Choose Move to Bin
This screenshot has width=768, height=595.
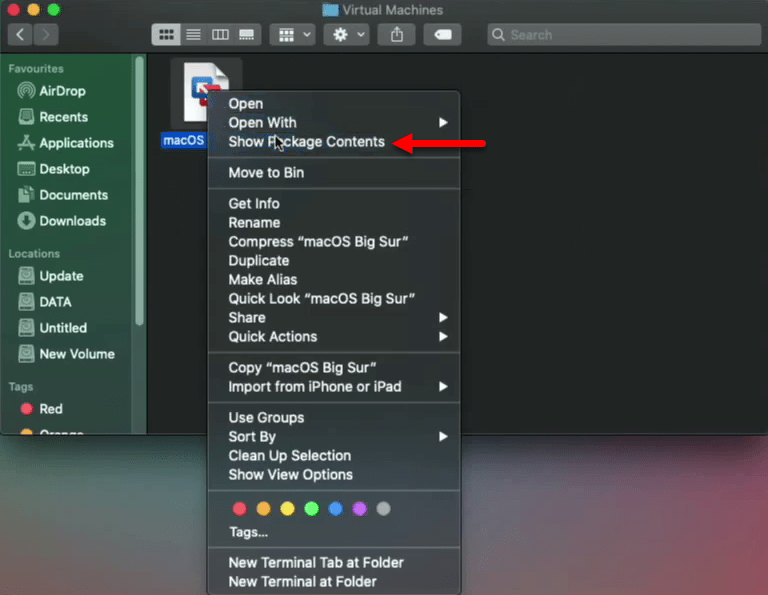click(x=334, y=172)
